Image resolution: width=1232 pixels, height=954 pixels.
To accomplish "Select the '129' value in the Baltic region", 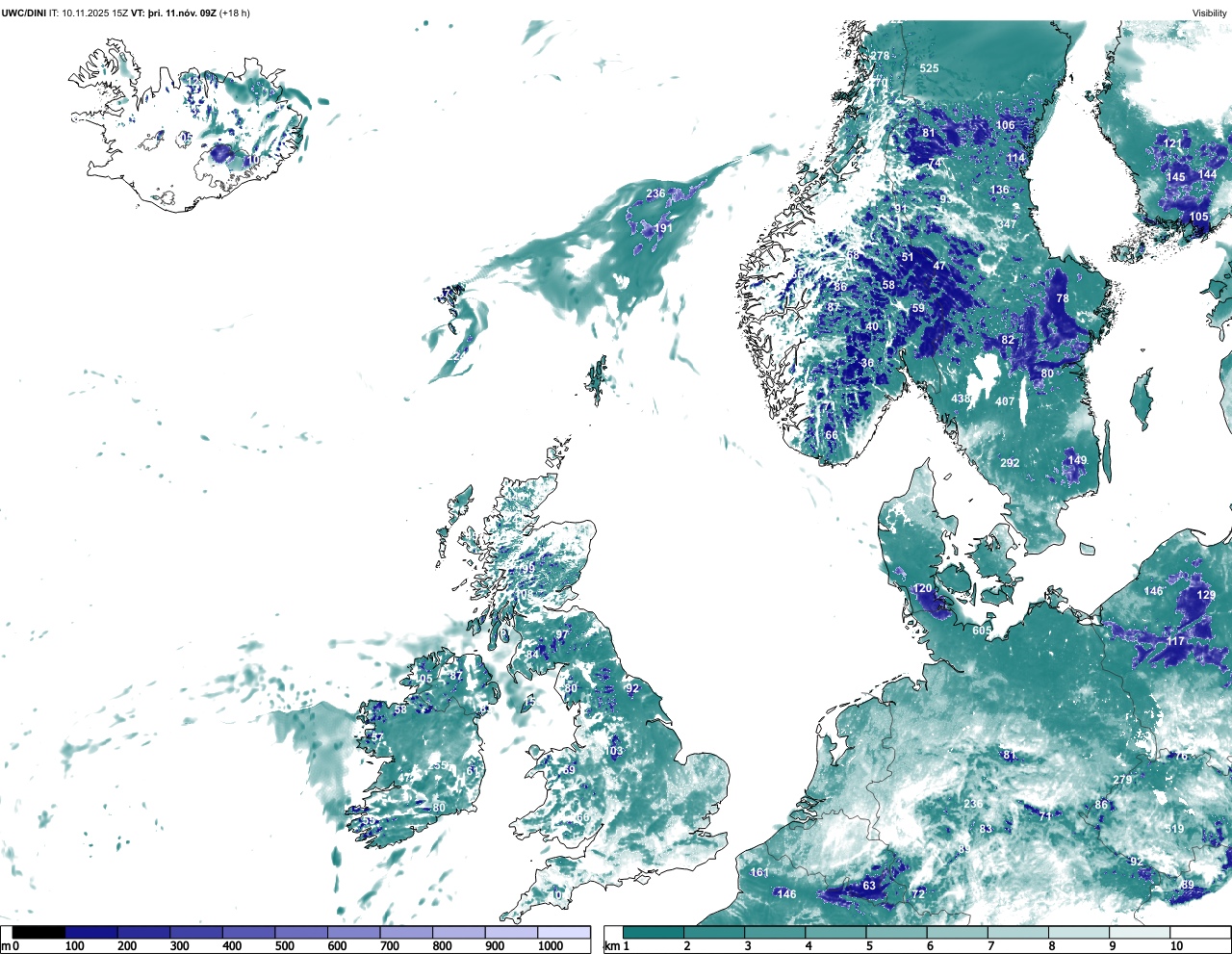I will pos(1206,595).
